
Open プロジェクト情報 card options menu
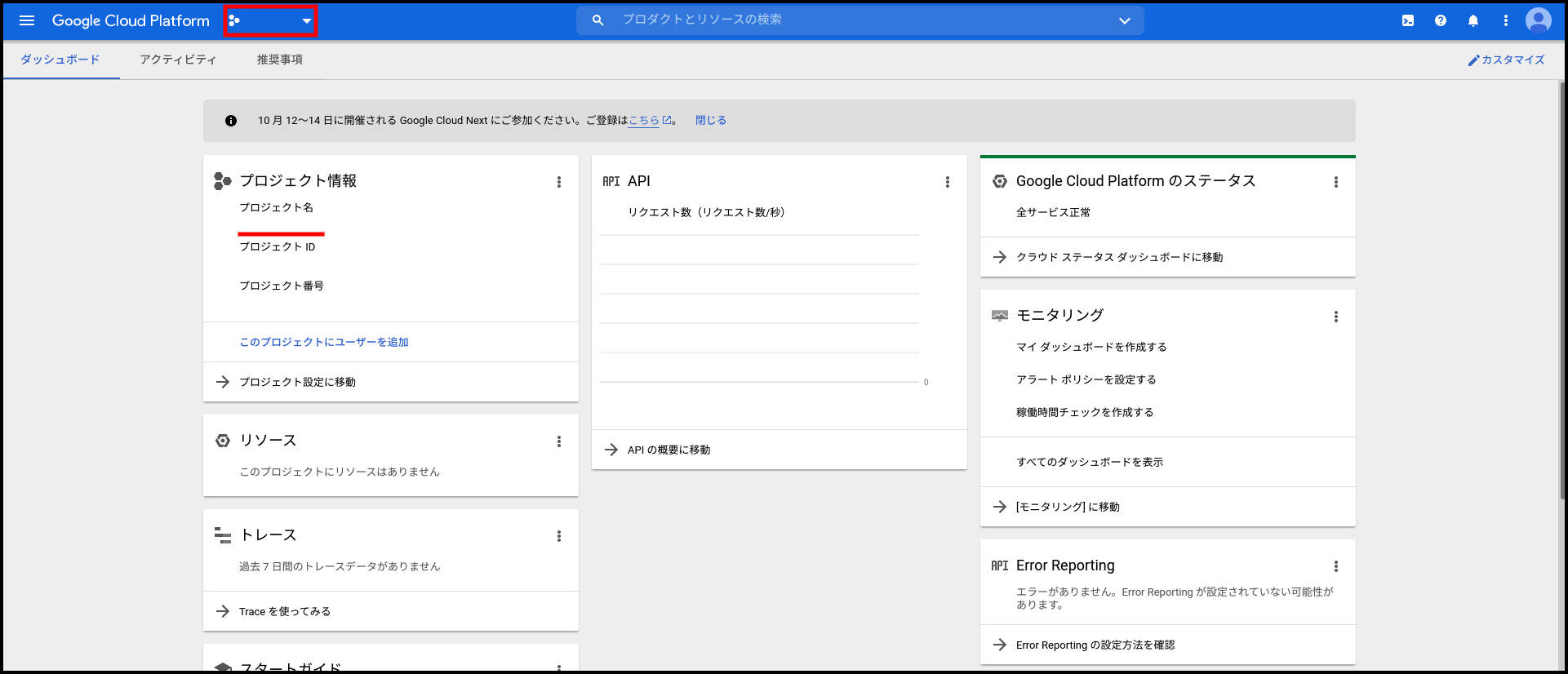[x=559, y=182]
